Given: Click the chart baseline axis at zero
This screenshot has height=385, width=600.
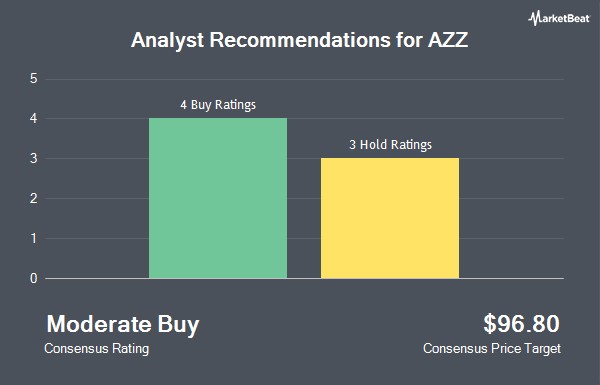Looking at the screenshot, I should (304, 279).
